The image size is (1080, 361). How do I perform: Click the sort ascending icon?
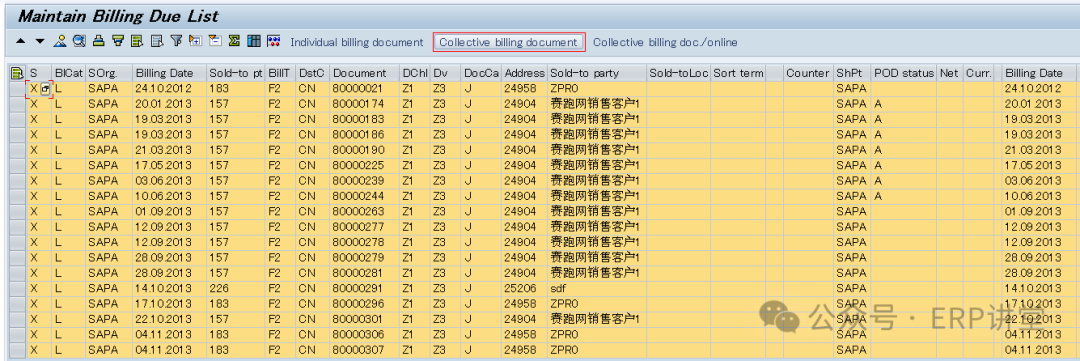98,41
